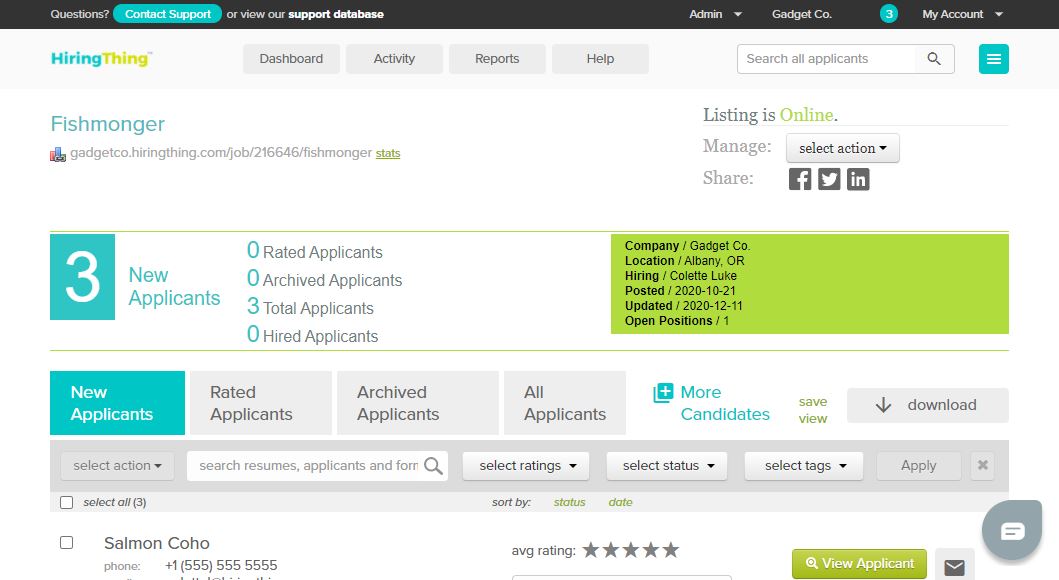Click the Fishmonger job title
Screen dimensions: 1059x580
pos(107,124)
